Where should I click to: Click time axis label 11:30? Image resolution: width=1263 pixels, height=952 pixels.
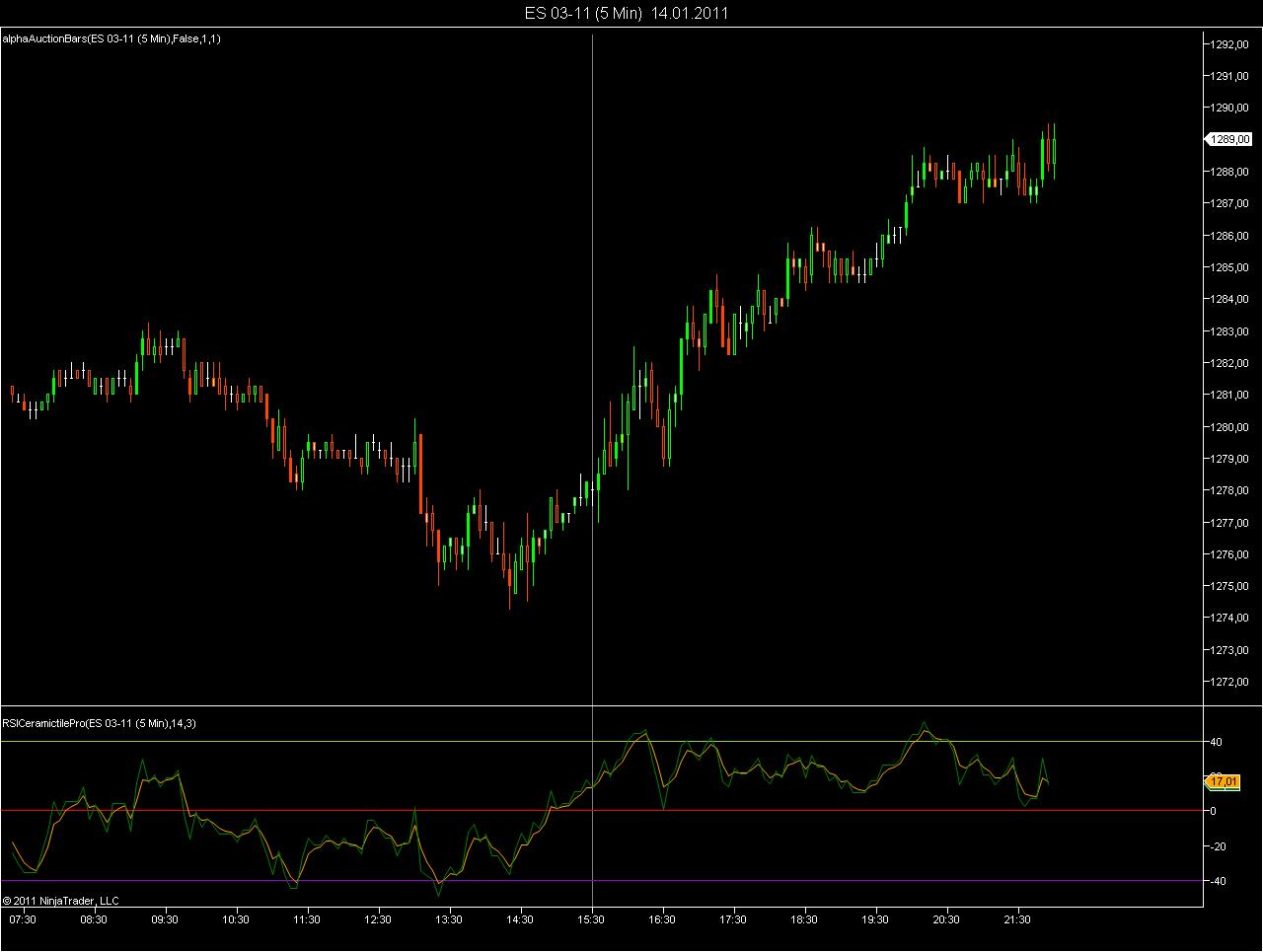(x=307, y=919)
